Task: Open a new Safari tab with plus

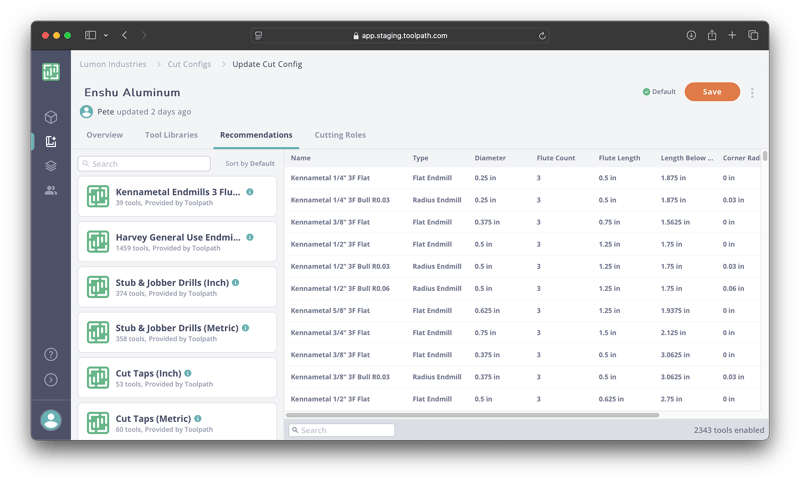Action: click(732, 35)
